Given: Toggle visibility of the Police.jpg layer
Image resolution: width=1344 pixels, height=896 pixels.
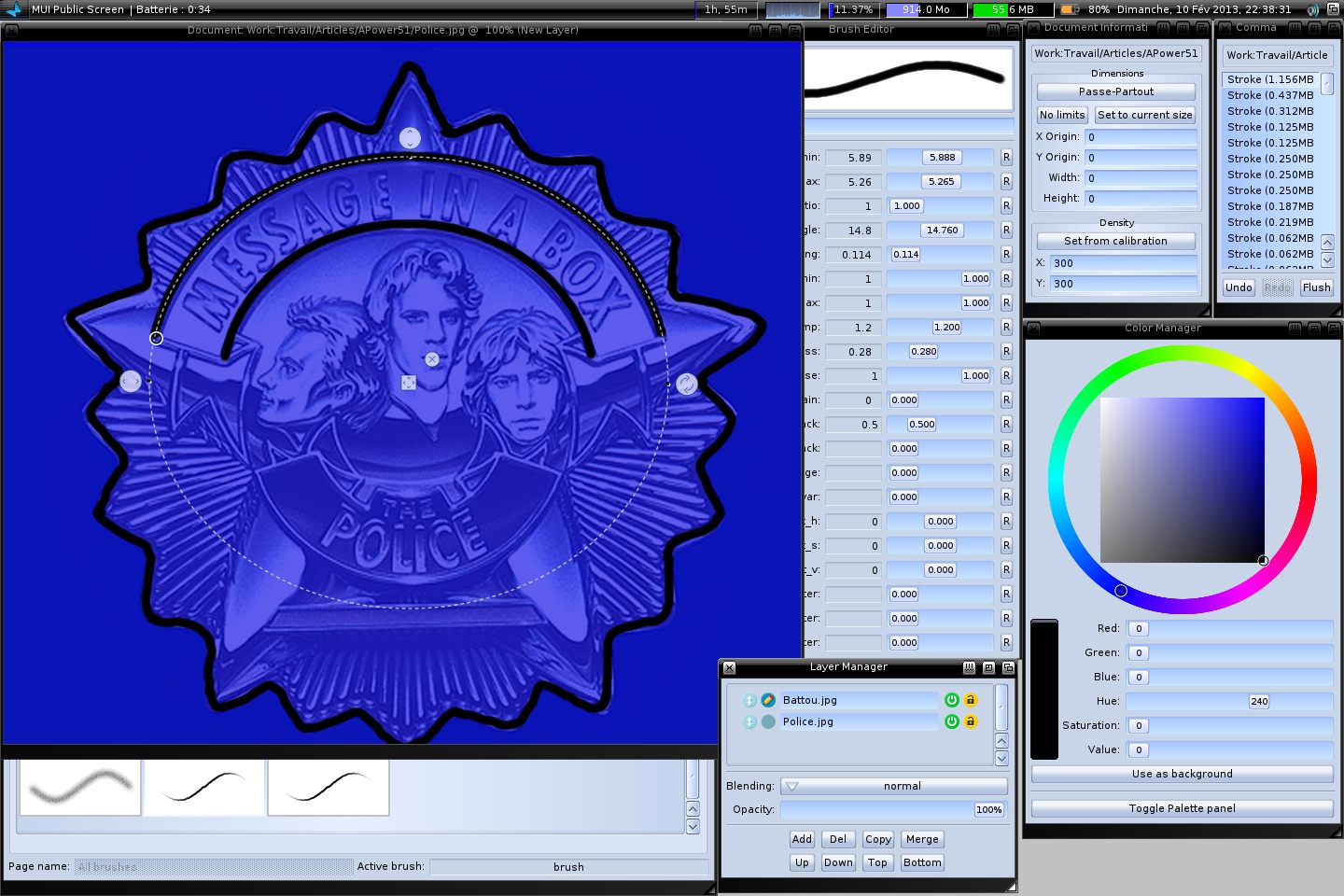Looking at the screenshot, I should (952, 721).
